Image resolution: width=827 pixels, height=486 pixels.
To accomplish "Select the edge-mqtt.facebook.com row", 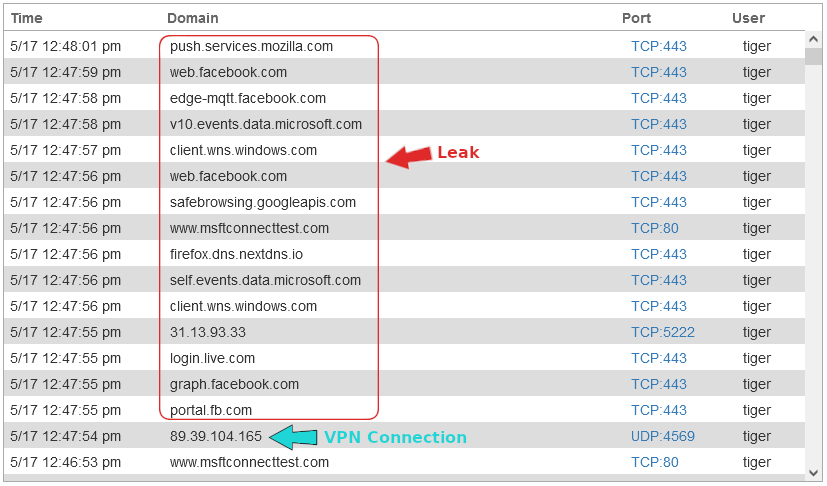I will (x=248, y=98).
